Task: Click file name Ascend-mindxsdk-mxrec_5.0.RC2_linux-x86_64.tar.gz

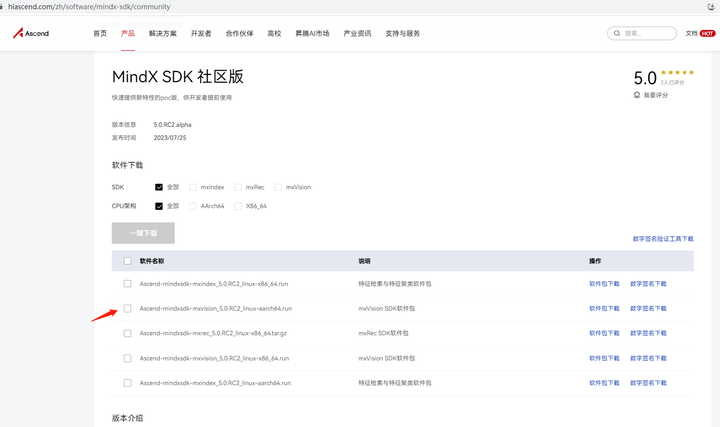Action: point(213,333)
